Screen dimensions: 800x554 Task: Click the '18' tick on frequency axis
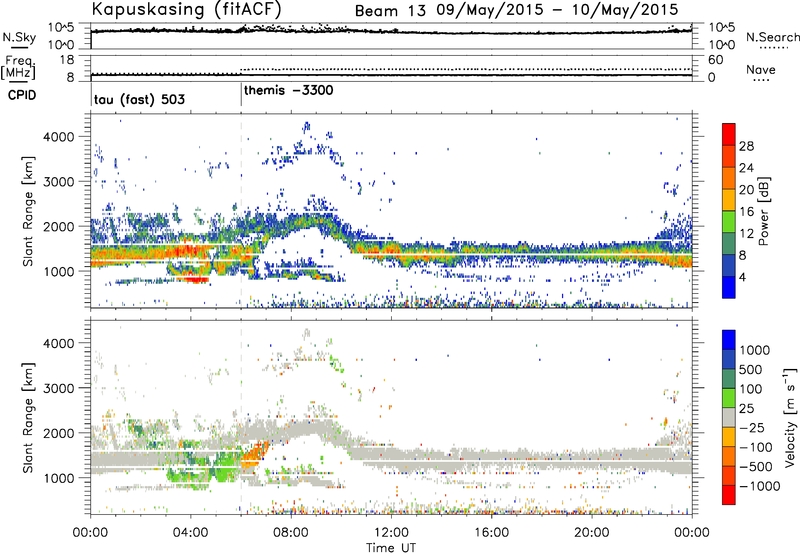pyautogui.click(x=67, y=60)
